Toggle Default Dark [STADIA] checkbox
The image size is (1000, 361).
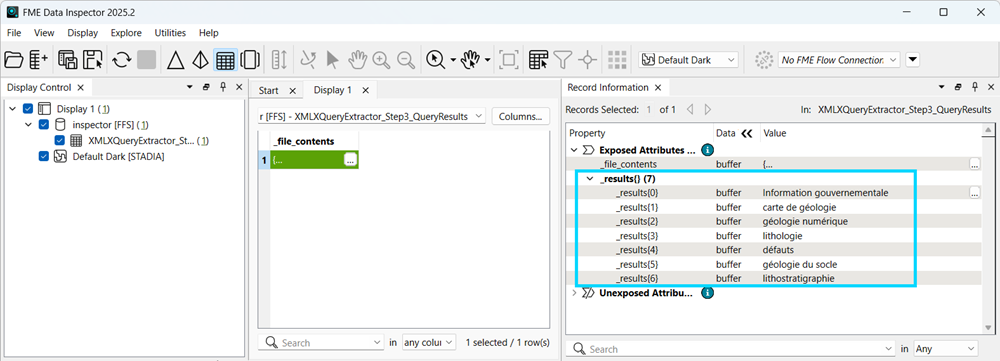coord(44,156)
